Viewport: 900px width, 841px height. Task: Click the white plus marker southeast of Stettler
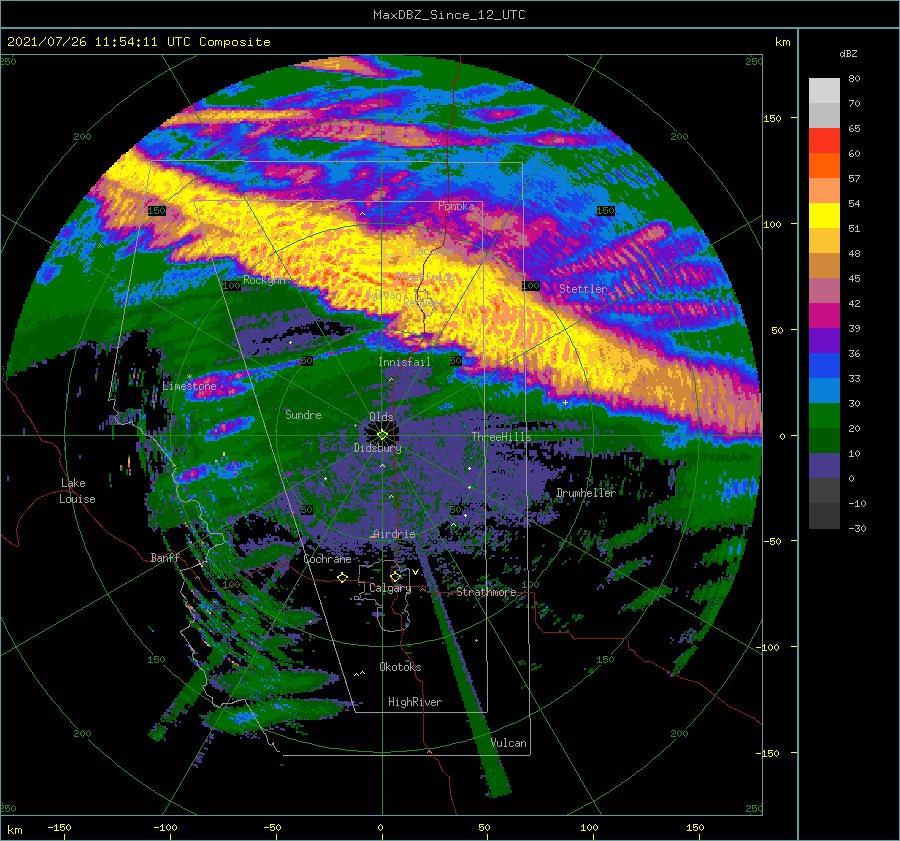[565, 402]
